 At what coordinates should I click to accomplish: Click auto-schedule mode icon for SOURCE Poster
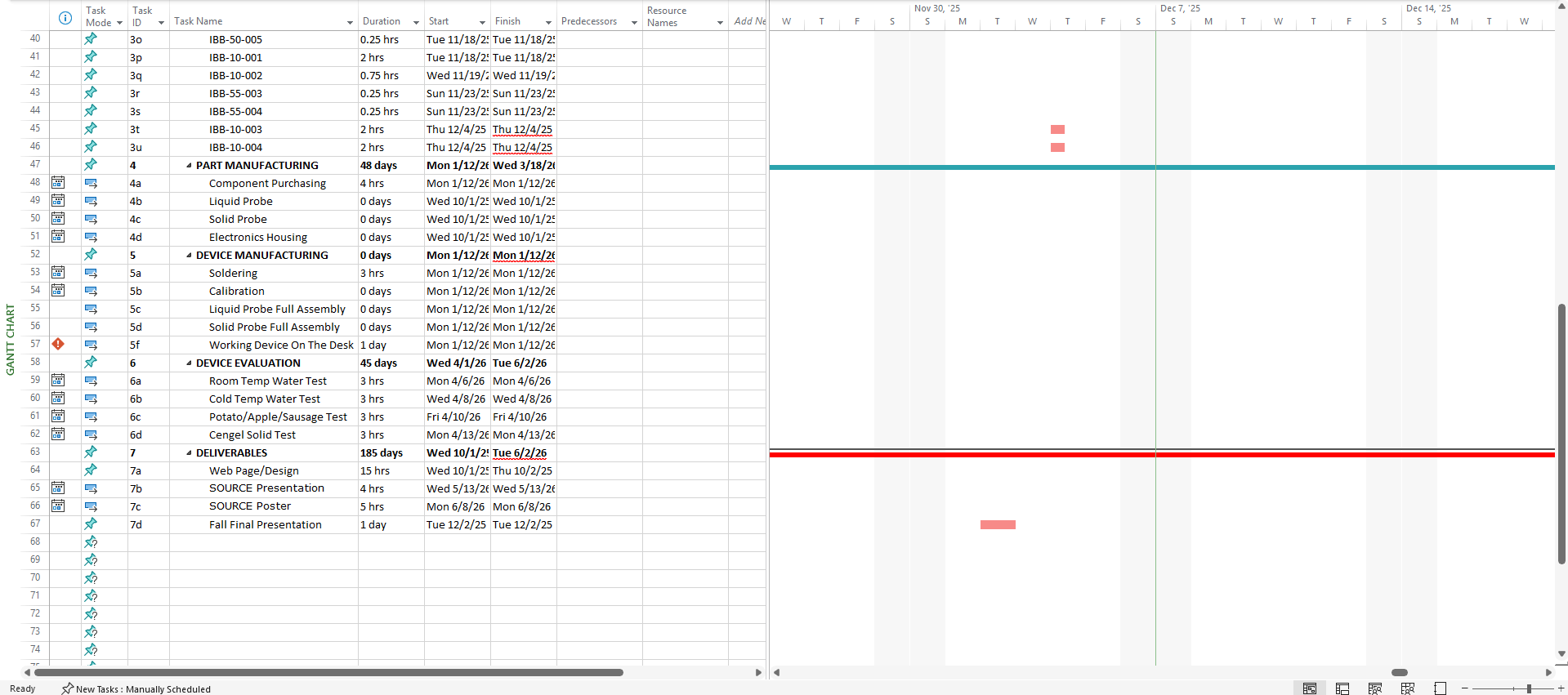[x=91, y=506]
